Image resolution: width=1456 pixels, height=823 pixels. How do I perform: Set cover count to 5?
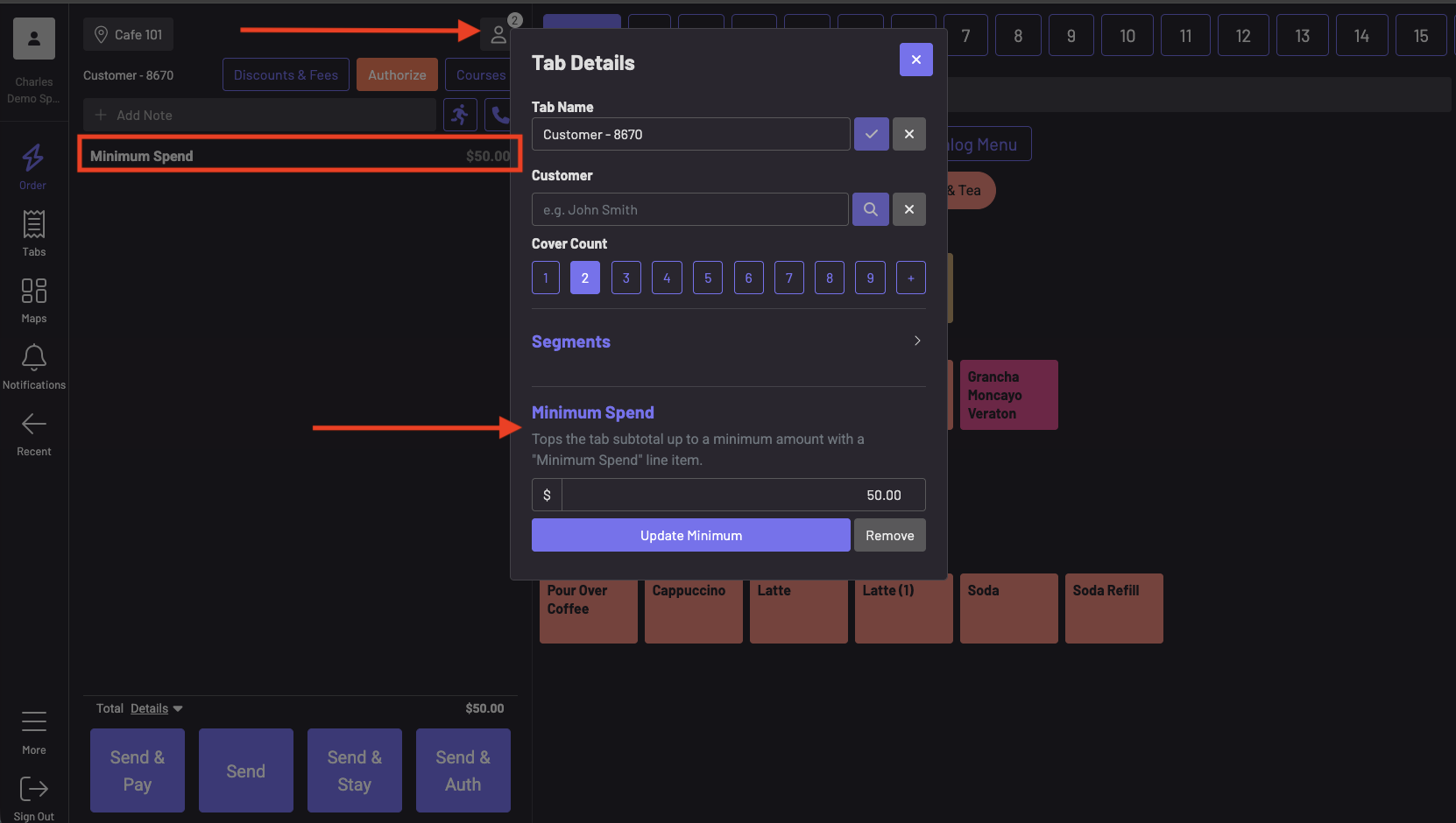[708, 278]
